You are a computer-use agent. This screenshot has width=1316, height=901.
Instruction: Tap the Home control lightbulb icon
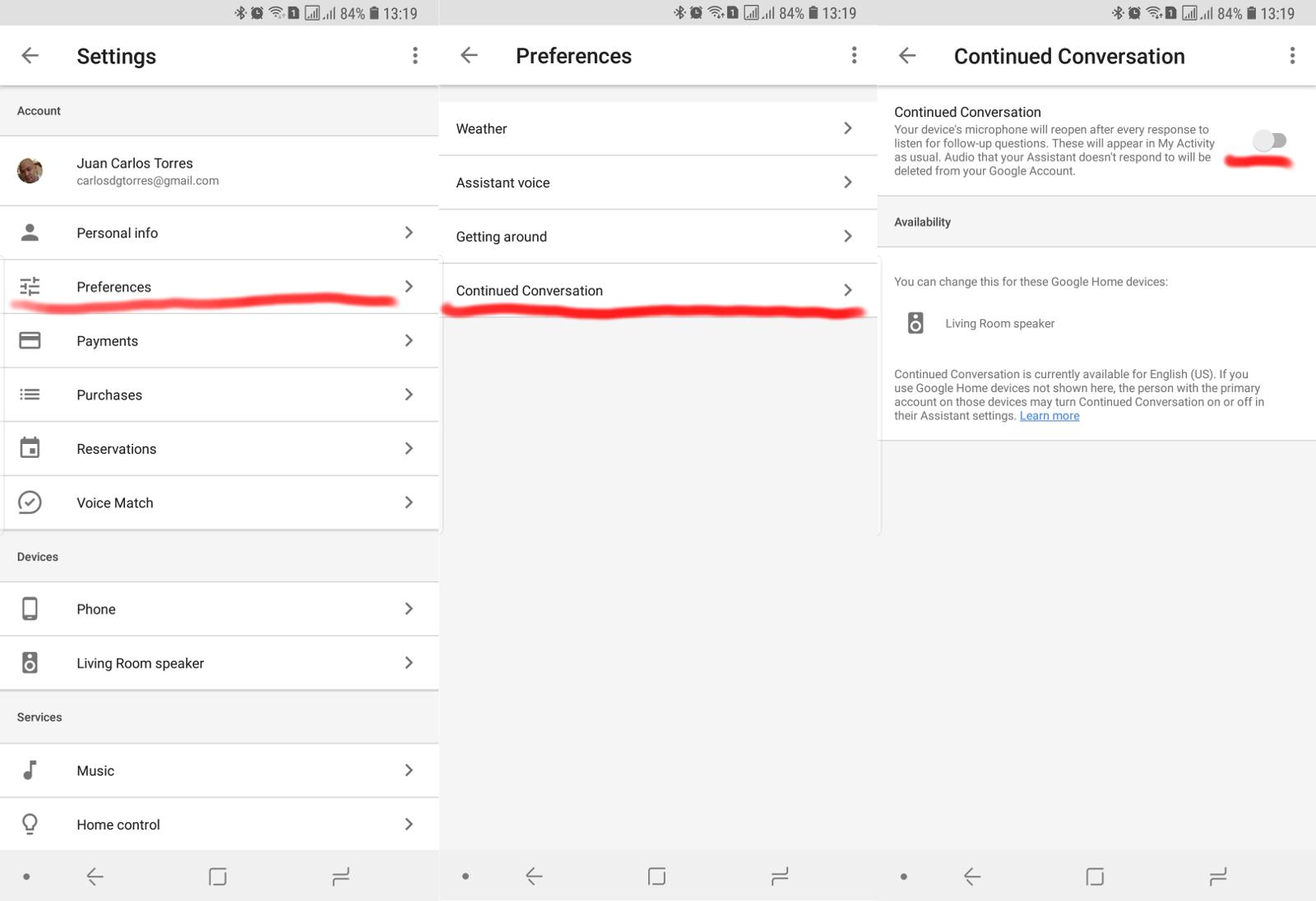30,824
